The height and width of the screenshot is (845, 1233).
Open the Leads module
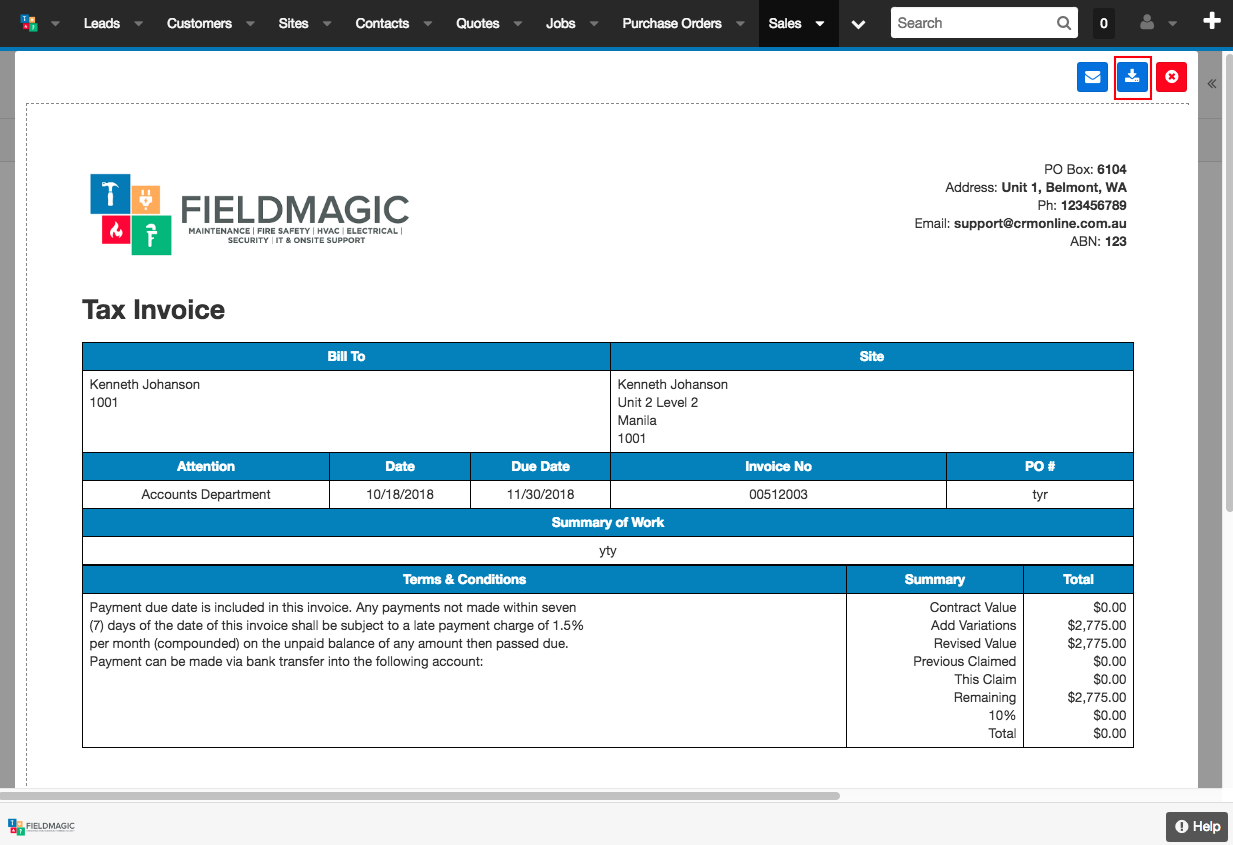point(101,23)
